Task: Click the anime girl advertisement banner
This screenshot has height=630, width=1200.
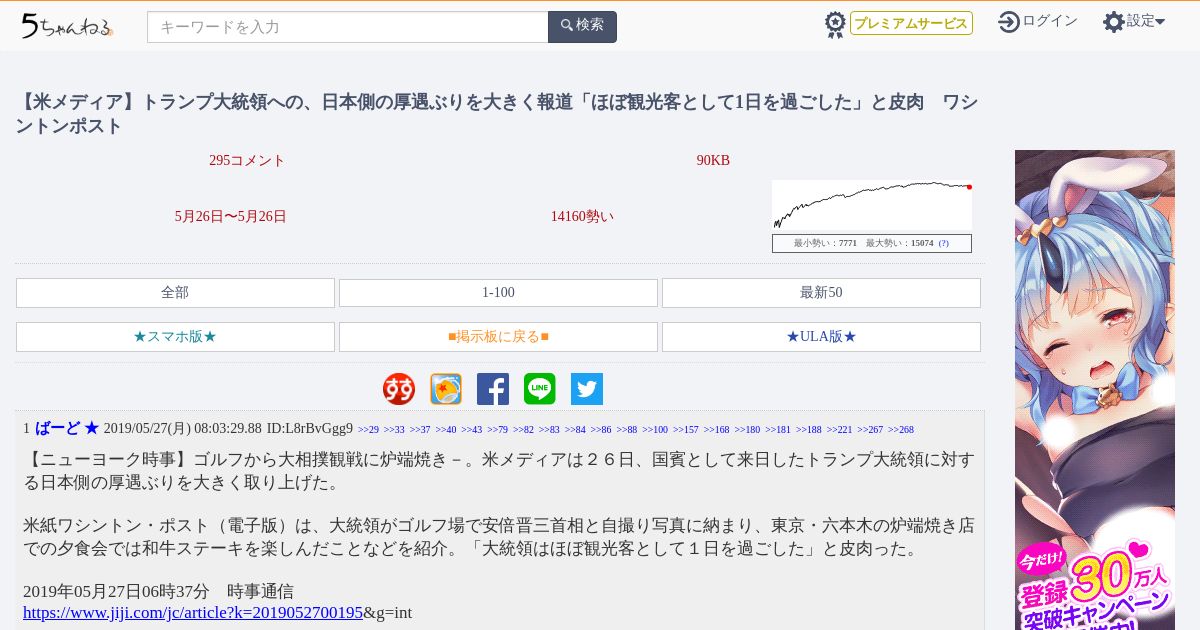Action: [1095, 390]
